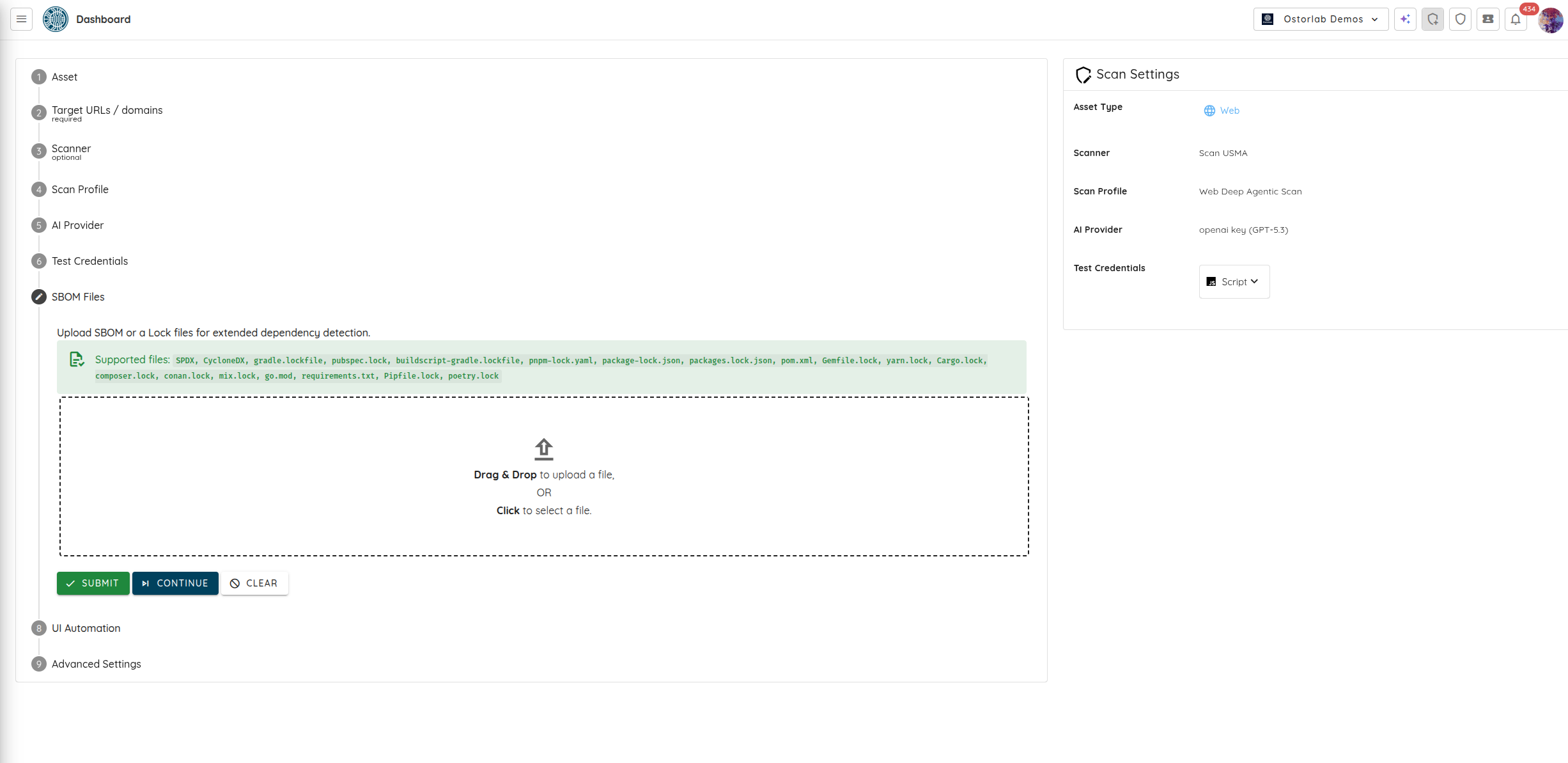The height and width of the screenshot is (763, 1568).
Task: Click the Ostorlab logo next to Dashboard
Action: 55,19
